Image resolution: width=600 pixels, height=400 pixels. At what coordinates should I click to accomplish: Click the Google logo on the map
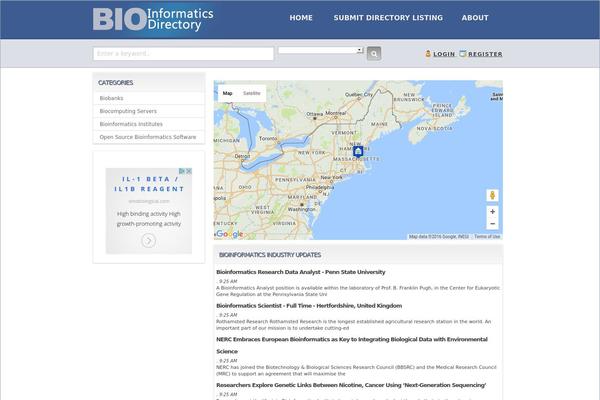pyautogui.click(x=229, y=234)
